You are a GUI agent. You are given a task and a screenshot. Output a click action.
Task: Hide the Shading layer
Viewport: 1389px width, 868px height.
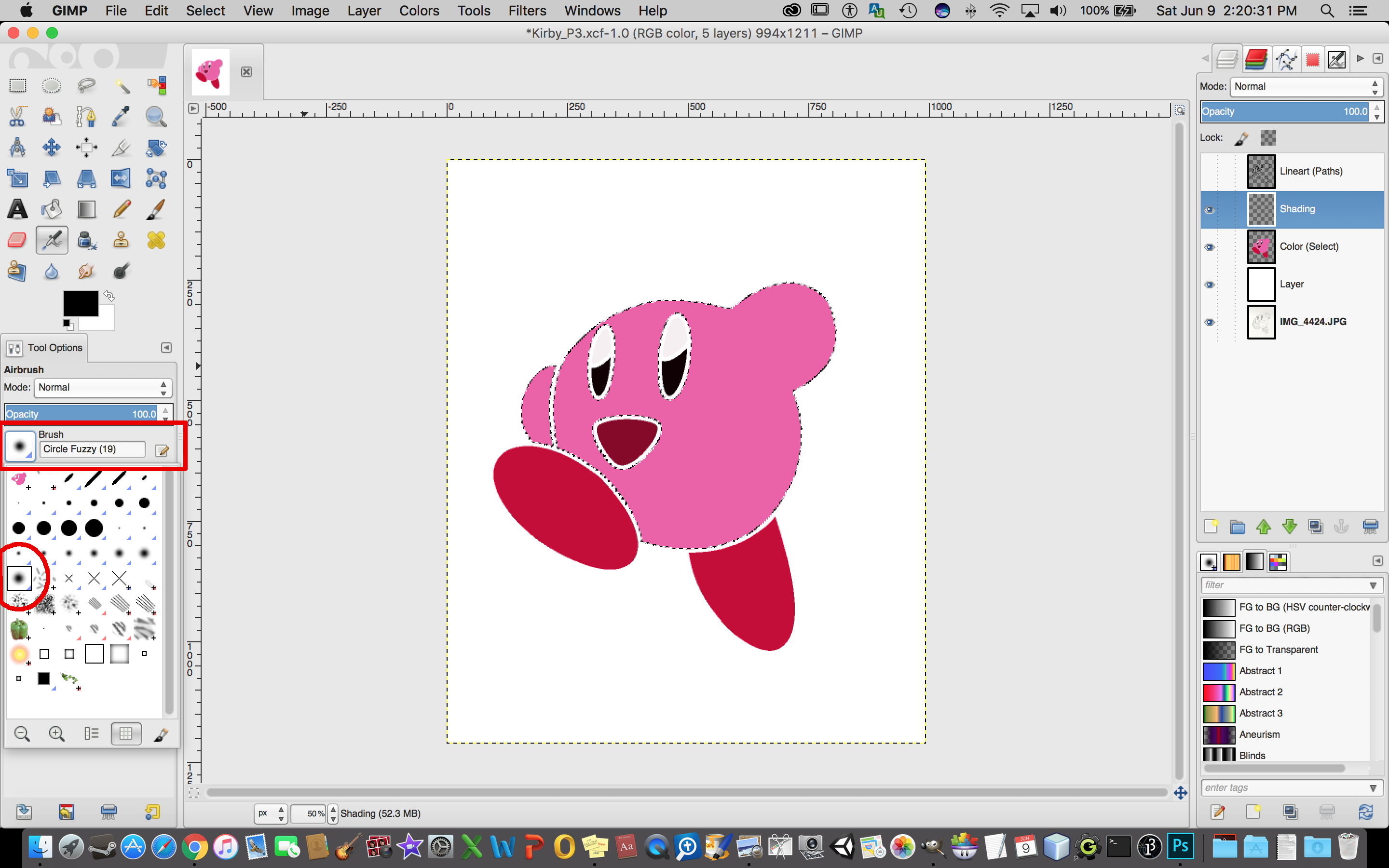pyautogui.click(x=1210, y=210)
